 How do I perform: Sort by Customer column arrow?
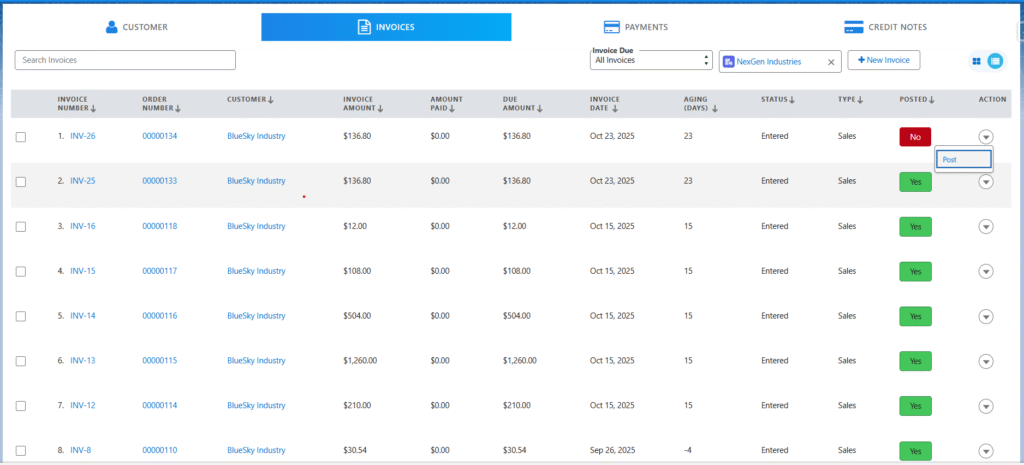coord(271,99)
